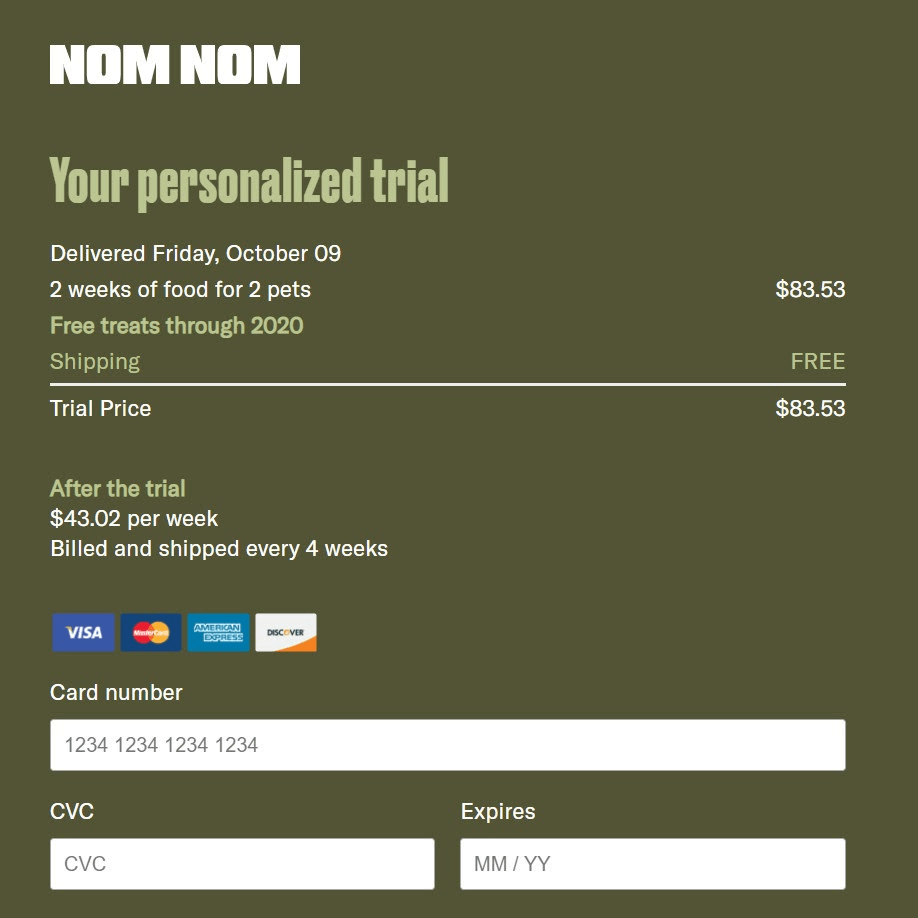Click the "$43.02 per week" text
Screen dimensions: 918x918
[x=134, y=518]
